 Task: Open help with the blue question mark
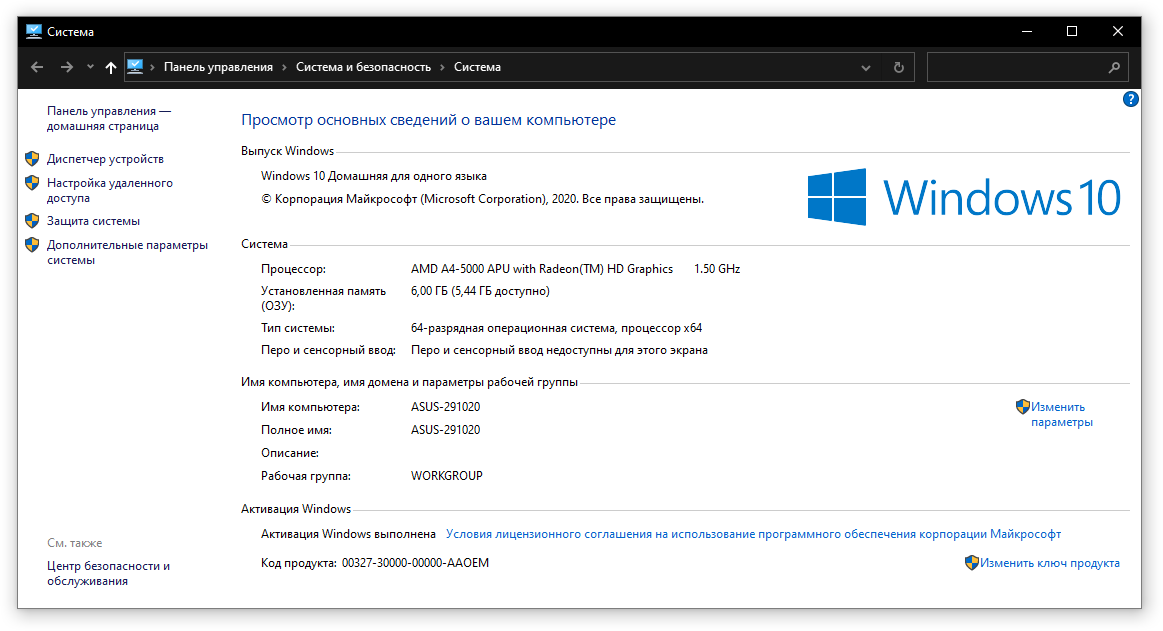click(1130, 99)
